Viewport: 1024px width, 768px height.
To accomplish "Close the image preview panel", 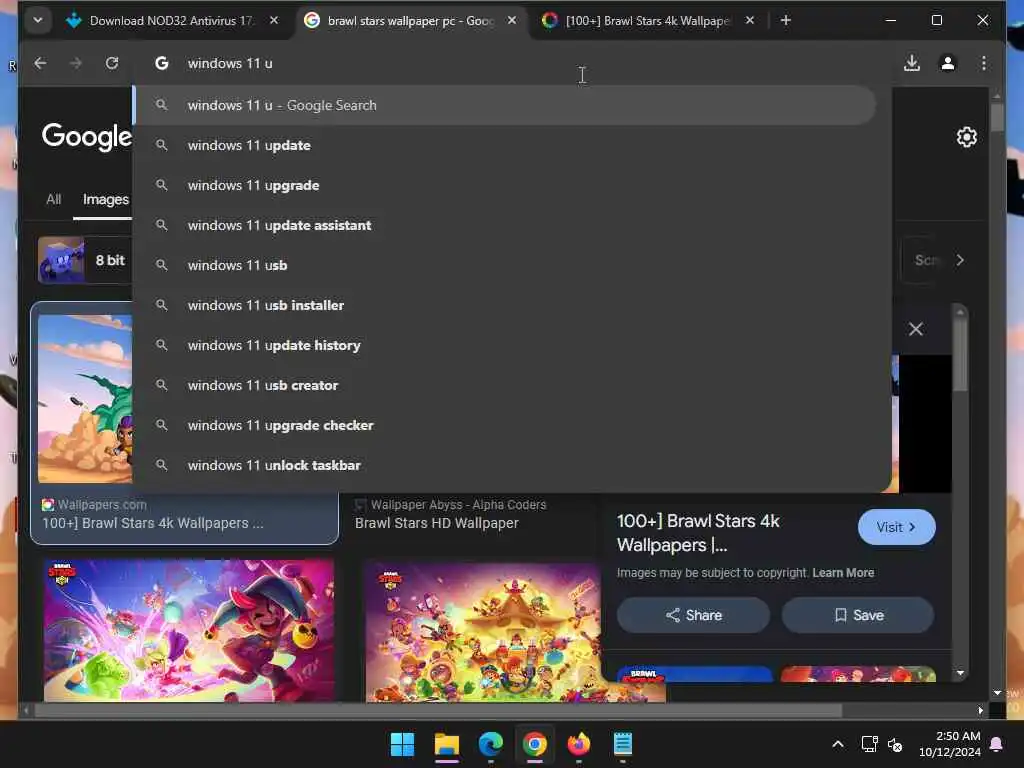I will 916,329.
